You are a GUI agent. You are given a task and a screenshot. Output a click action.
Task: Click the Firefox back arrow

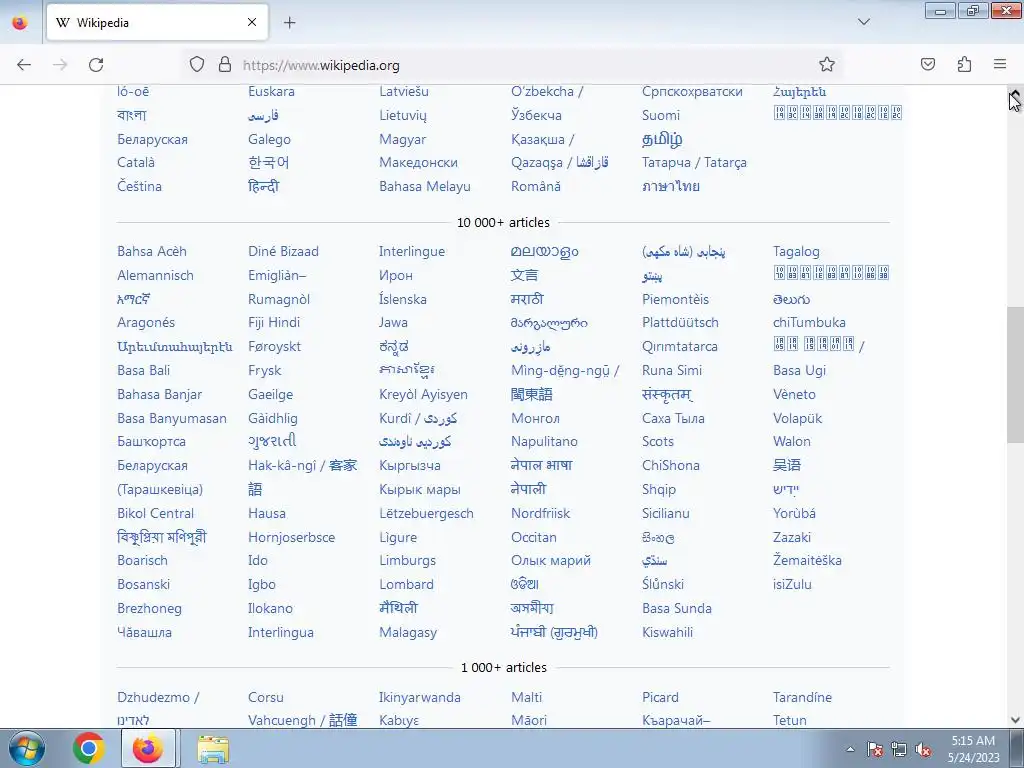click(24, 65)
